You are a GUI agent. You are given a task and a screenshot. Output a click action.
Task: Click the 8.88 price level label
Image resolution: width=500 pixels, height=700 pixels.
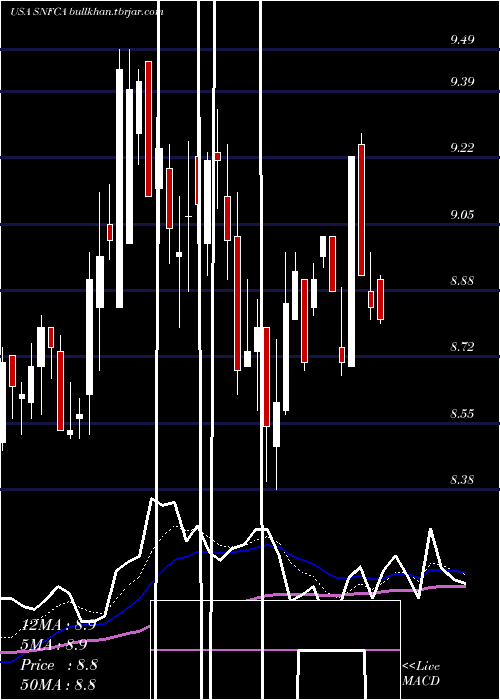[462, 281]
